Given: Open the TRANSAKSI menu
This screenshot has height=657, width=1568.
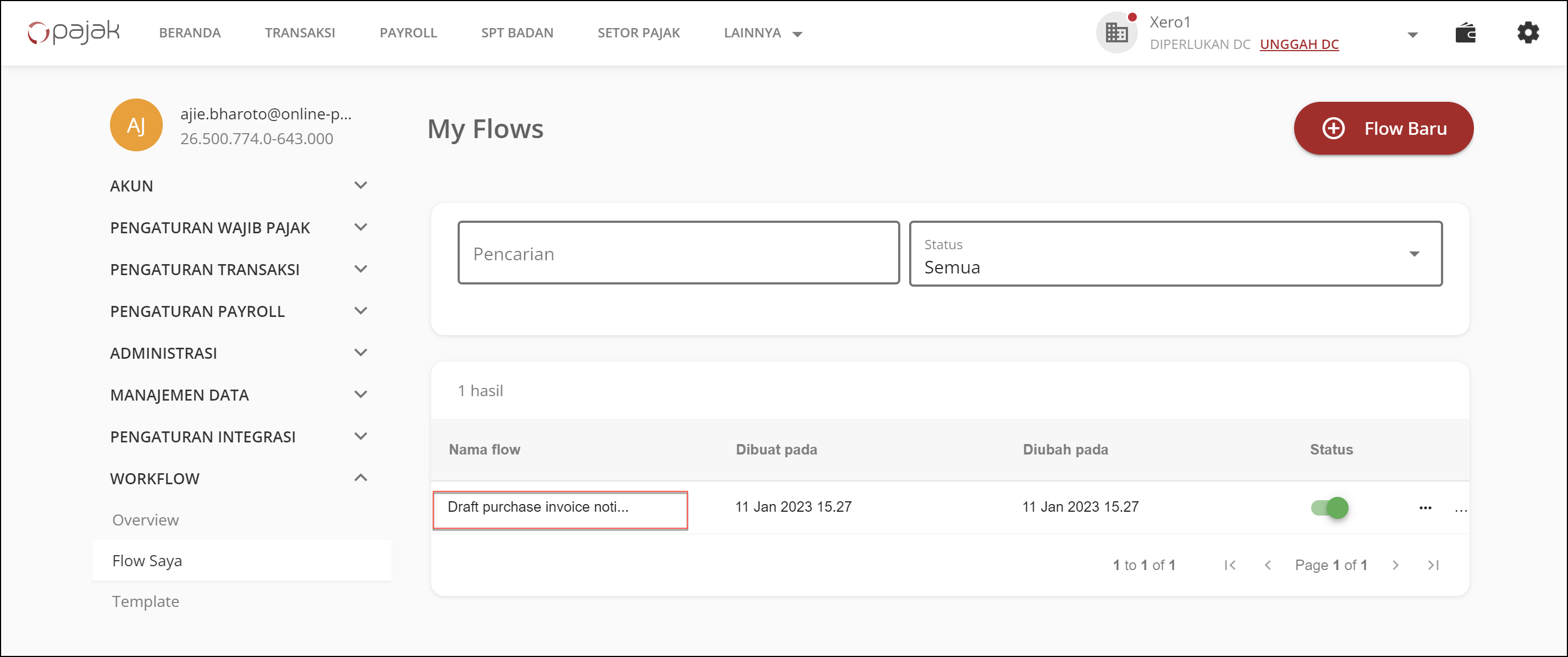Looking at the screenshot, I should (300, 33).
